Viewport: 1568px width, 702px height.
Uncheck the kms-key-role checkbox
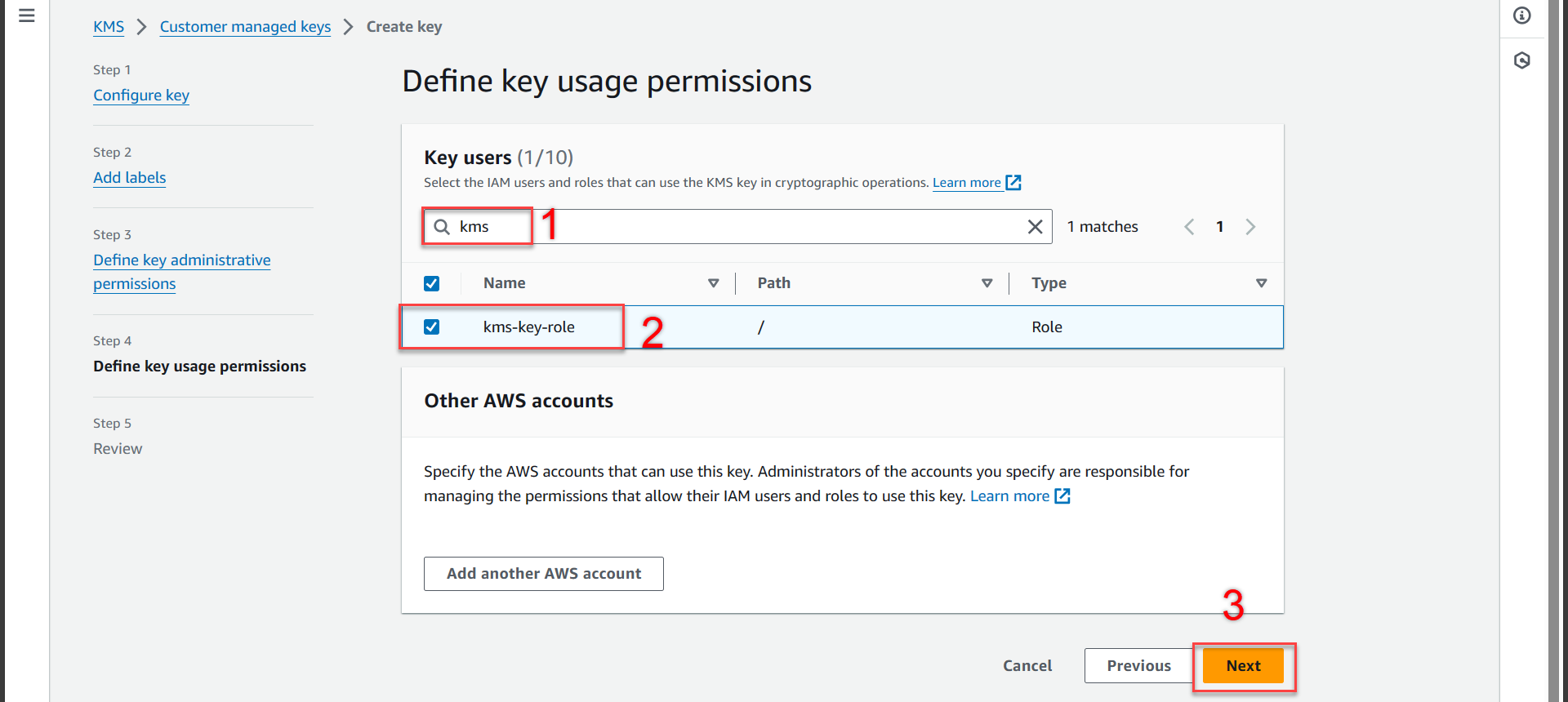pos(431,327)
